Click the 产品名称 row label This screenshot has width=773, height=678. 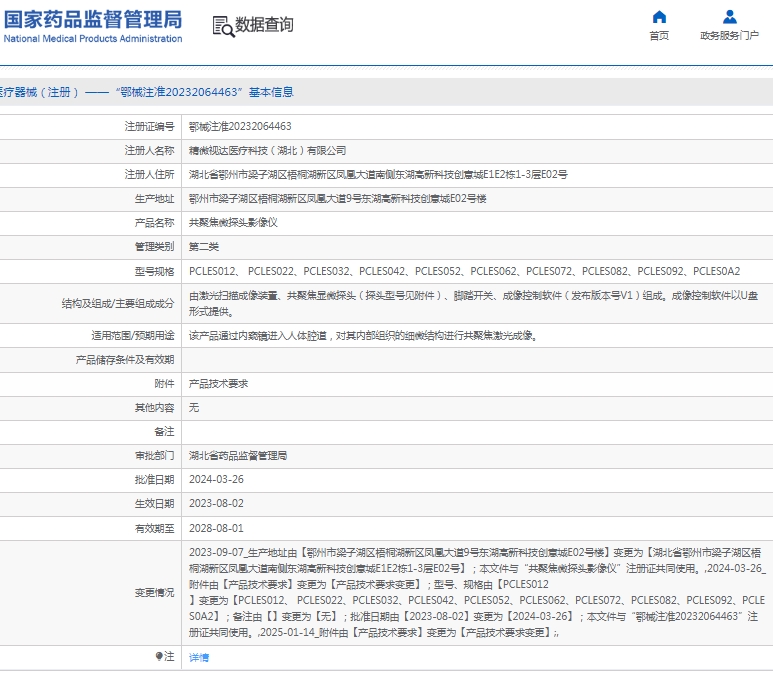(x=154, y=223)
